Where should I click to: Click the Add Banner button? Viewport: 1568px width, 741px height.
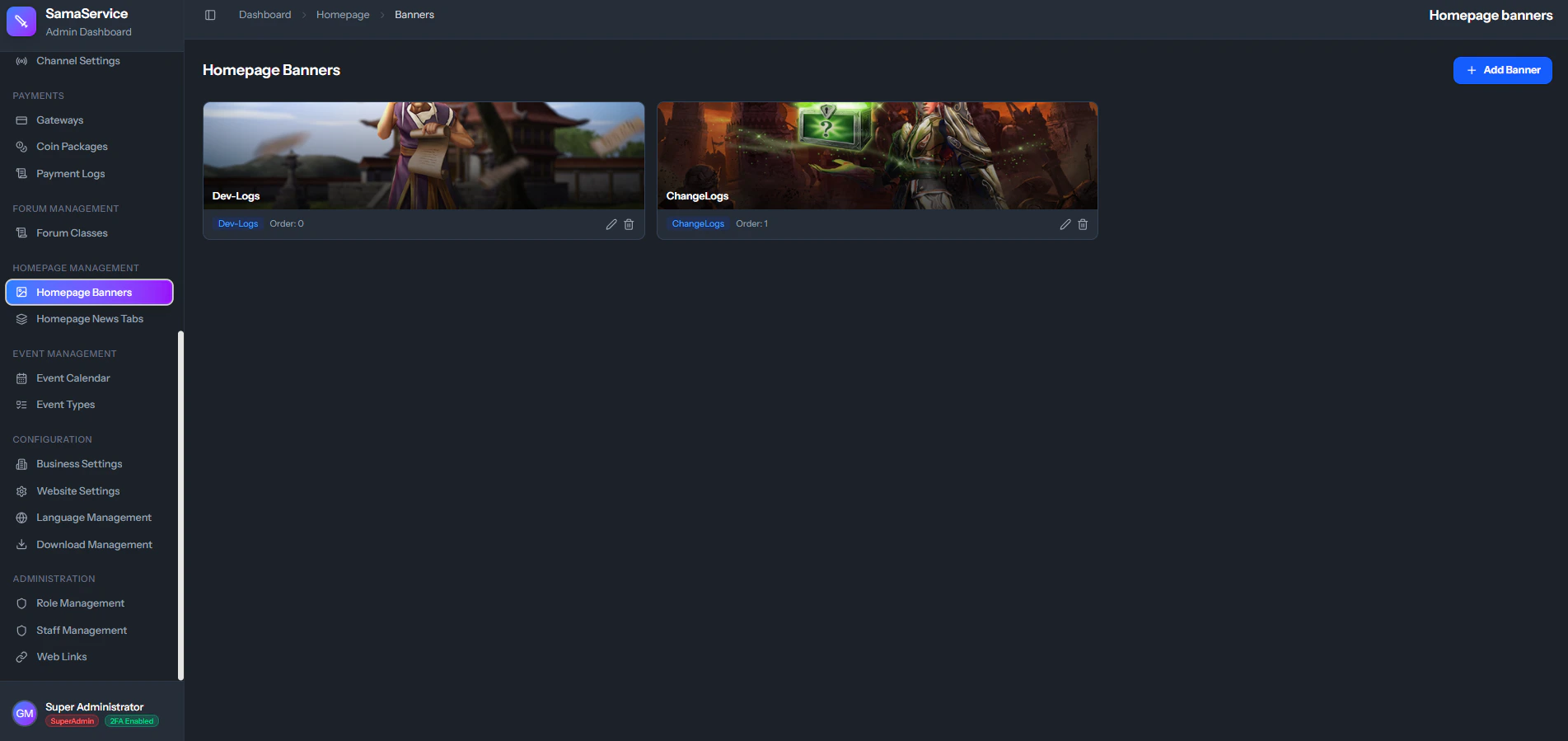tap(1502, 70)
